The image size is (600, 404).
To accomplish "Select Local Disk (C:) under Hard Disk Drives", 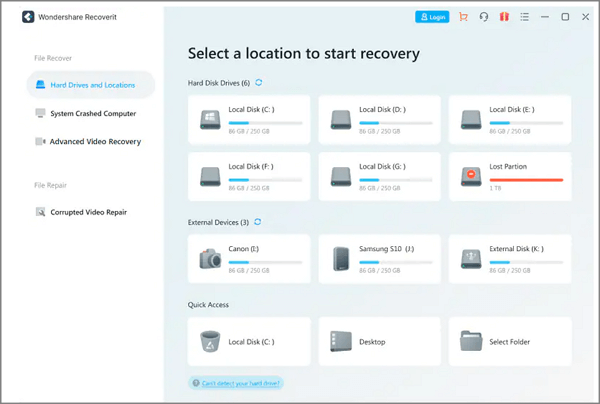I will (249, 119).
